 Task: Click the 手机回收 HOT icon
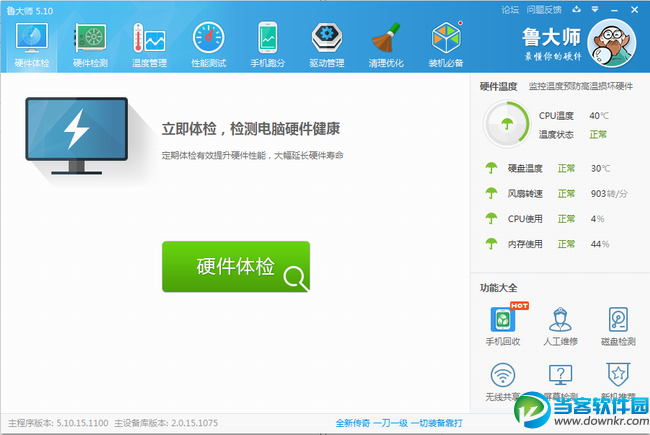(503, 320)
